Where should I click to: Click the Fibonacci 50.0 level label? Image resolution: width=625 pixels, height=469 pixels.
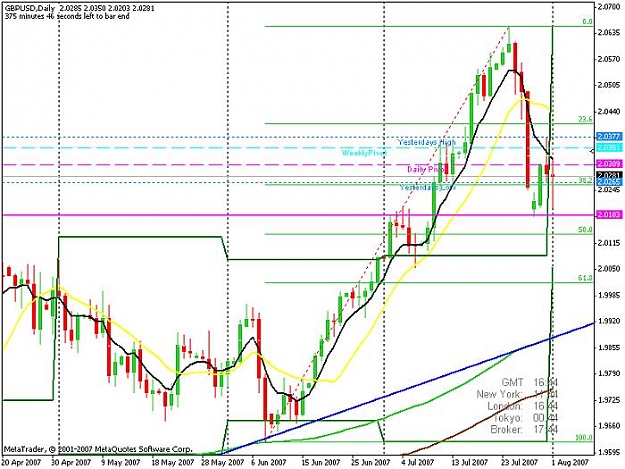pyautogui.click(x=586, y=230)
